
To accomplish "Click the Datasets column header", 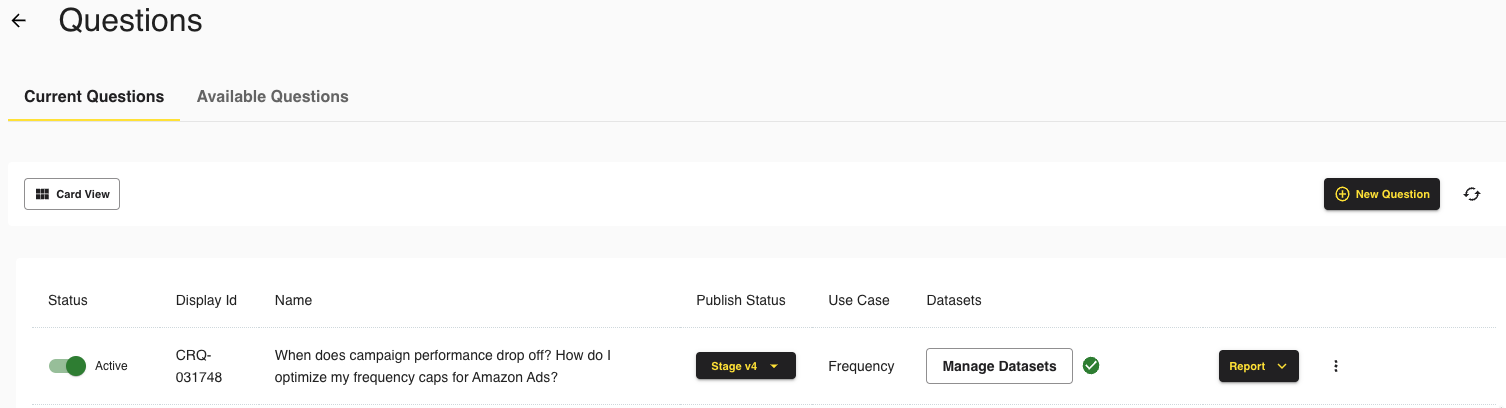I will [953, 300].
